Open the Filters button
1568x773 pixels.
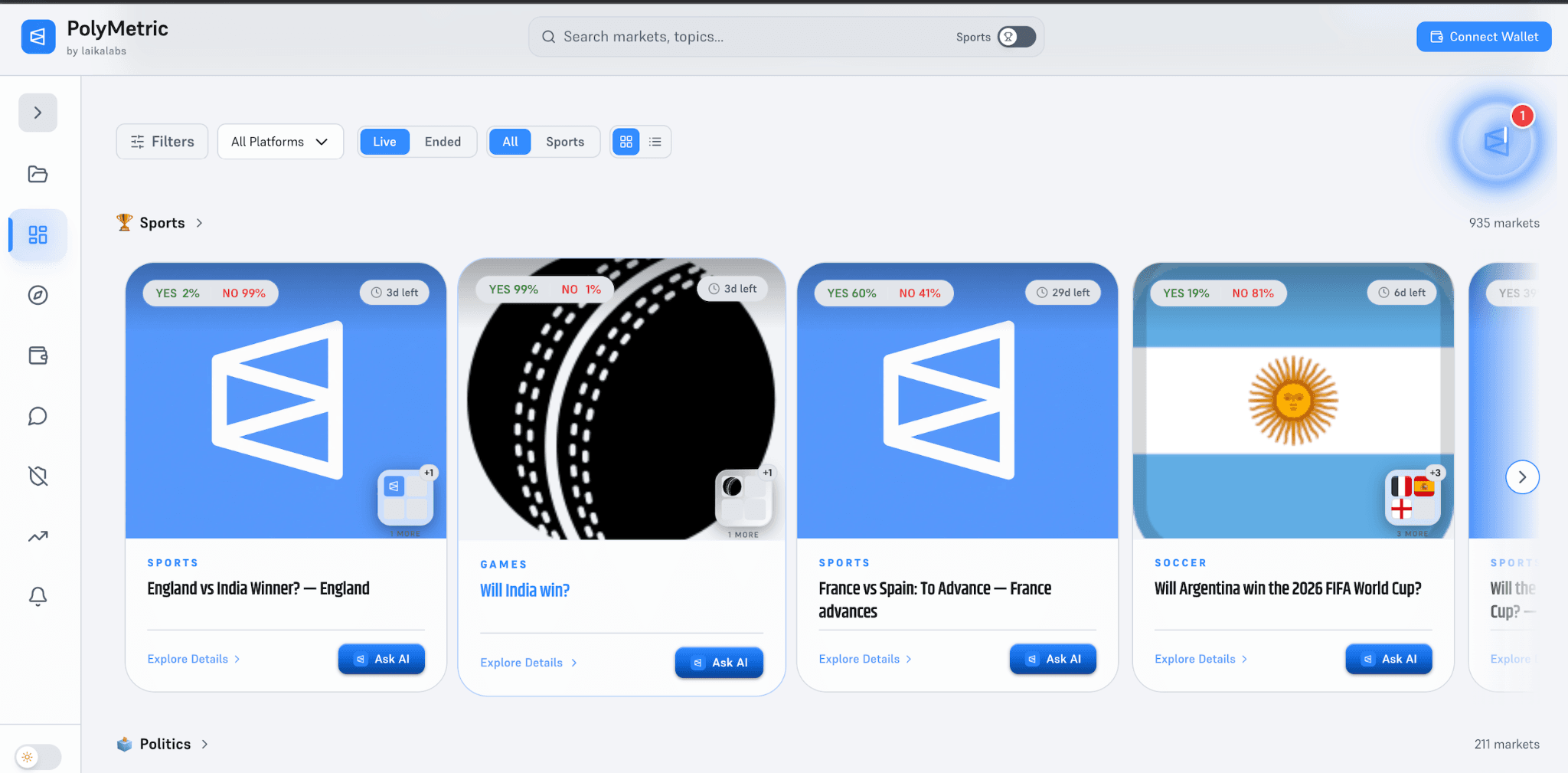click(x=162, y=142)
